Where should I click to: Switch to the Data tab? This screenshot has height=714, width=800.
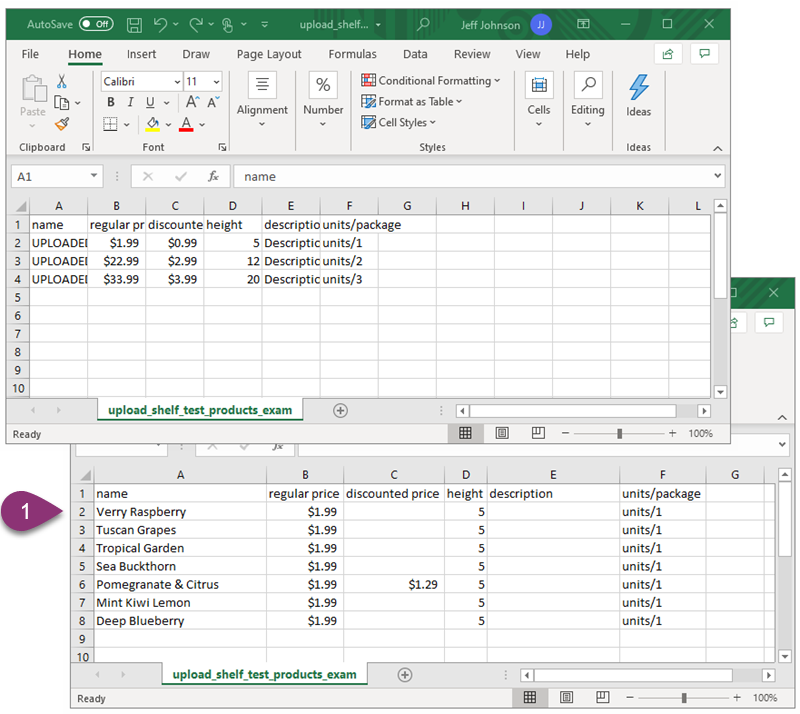415,54
